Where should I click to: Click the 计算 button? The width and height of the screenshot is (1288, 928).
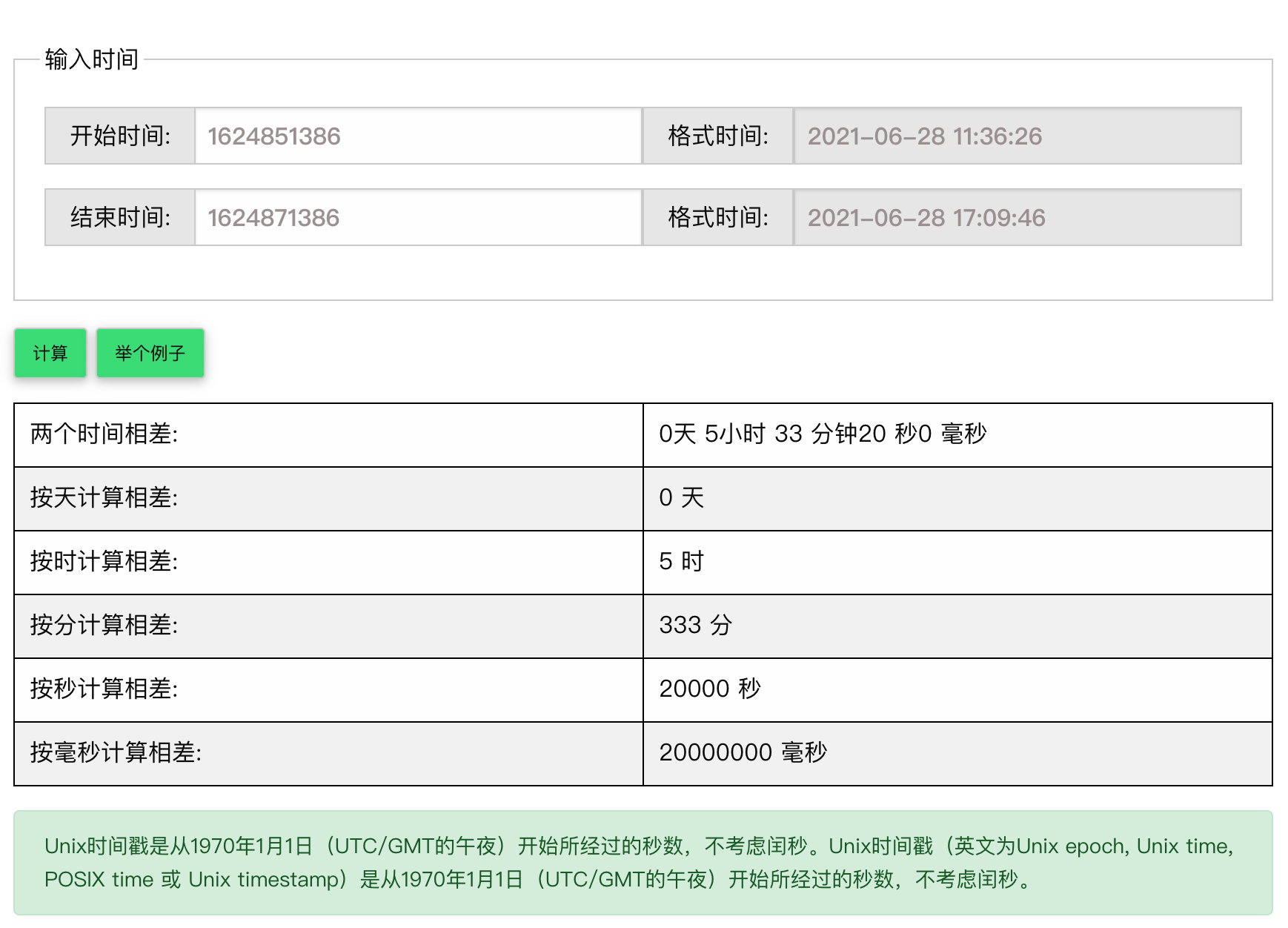pyautogui.click(x=50, y=353)
